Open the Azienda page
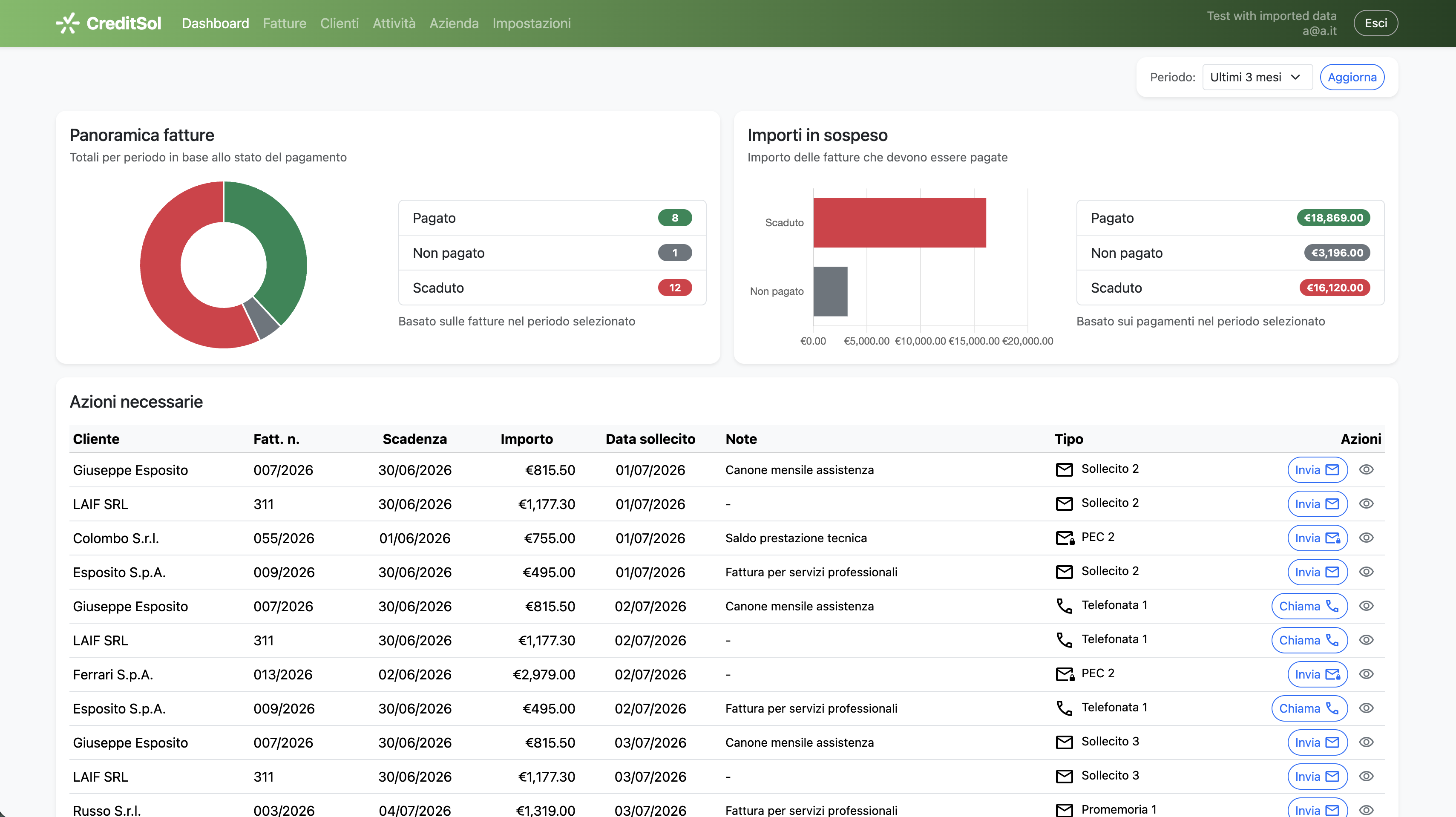 (454, 23)
